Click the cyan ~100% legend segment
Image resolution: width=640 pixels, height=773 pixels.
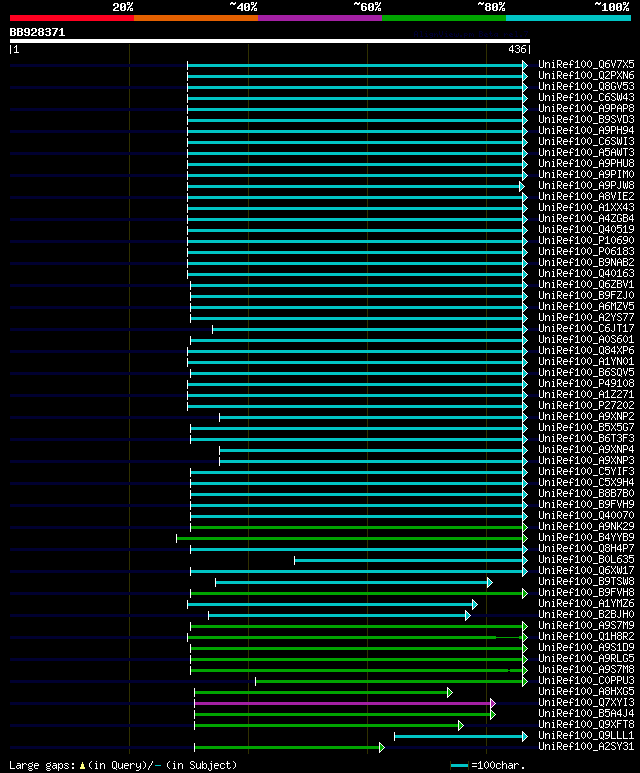point(569,18)
